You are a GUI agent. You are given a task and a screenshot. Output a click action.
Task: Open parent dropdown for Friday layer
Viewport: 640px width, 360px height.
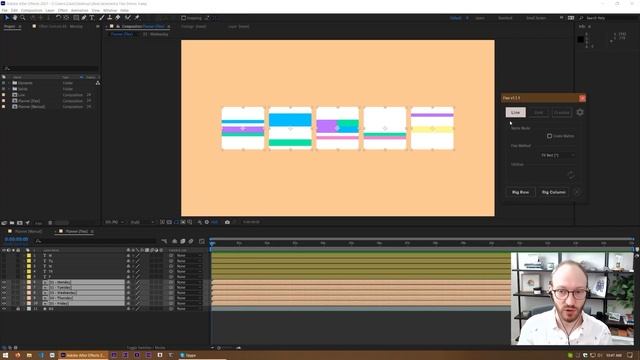click(x=189, y=303)
